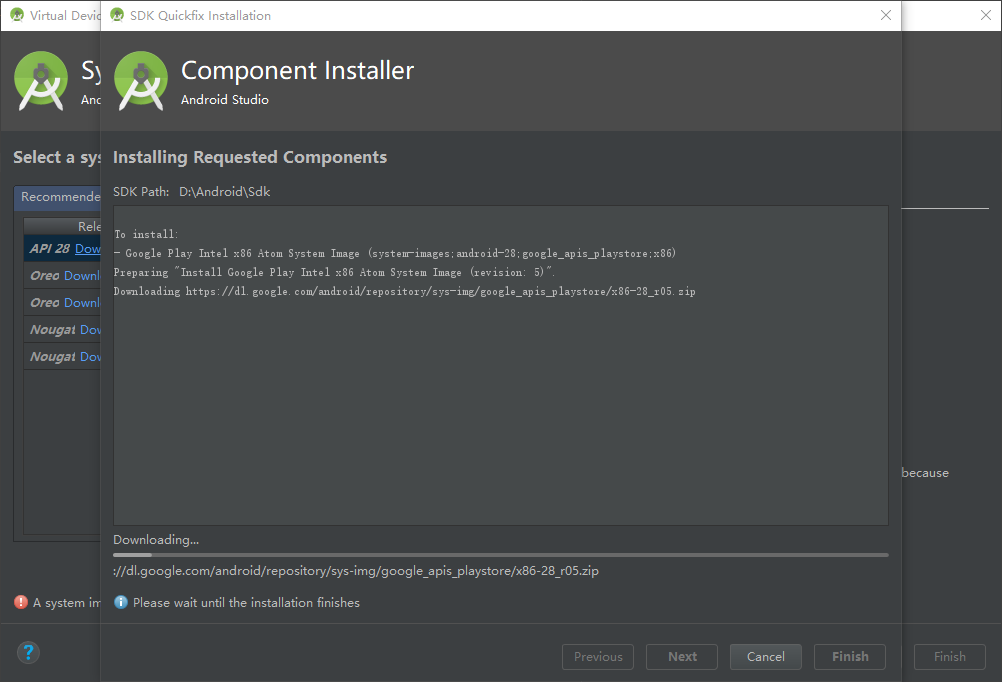Click the installation log output area
The image size is (1002, 682).
[x=500, y=366]
